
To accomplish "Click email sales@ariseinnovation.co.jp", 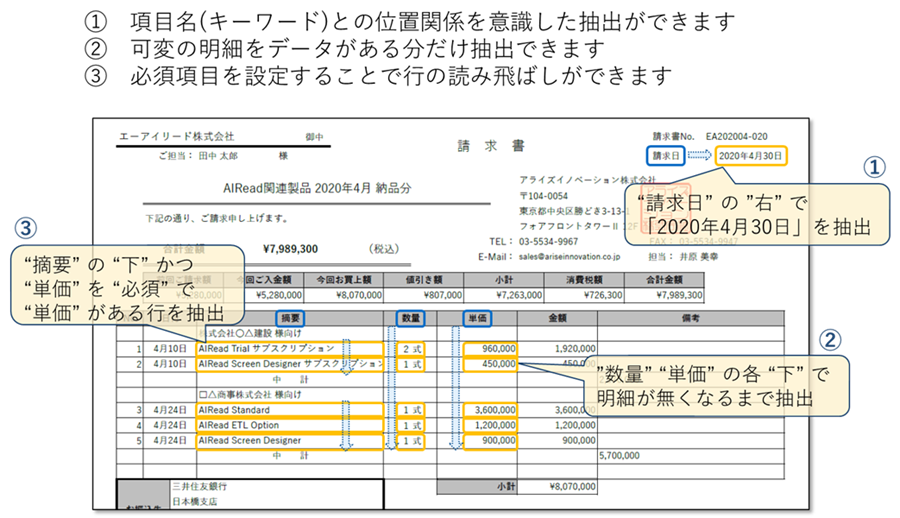I will point(569,257).
